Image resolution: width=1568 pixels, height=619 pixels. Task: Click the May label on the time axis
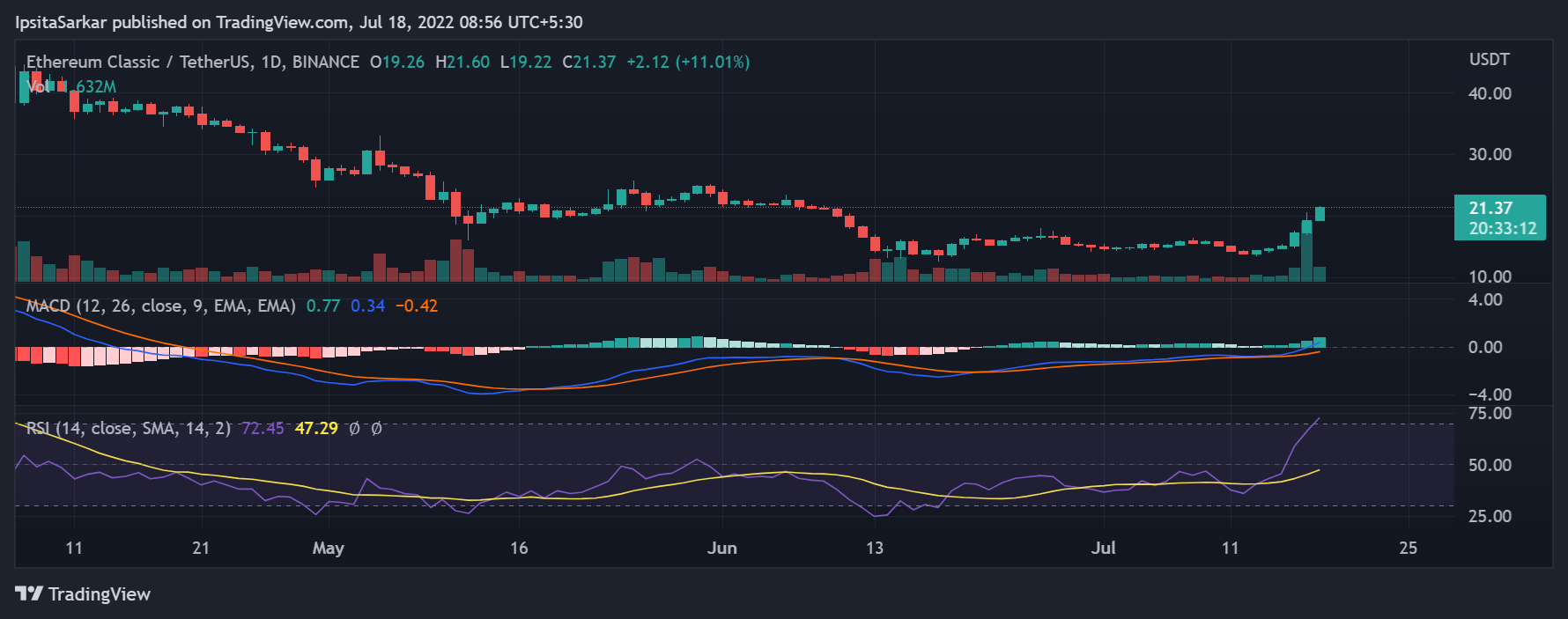click(x=329, y=548)
